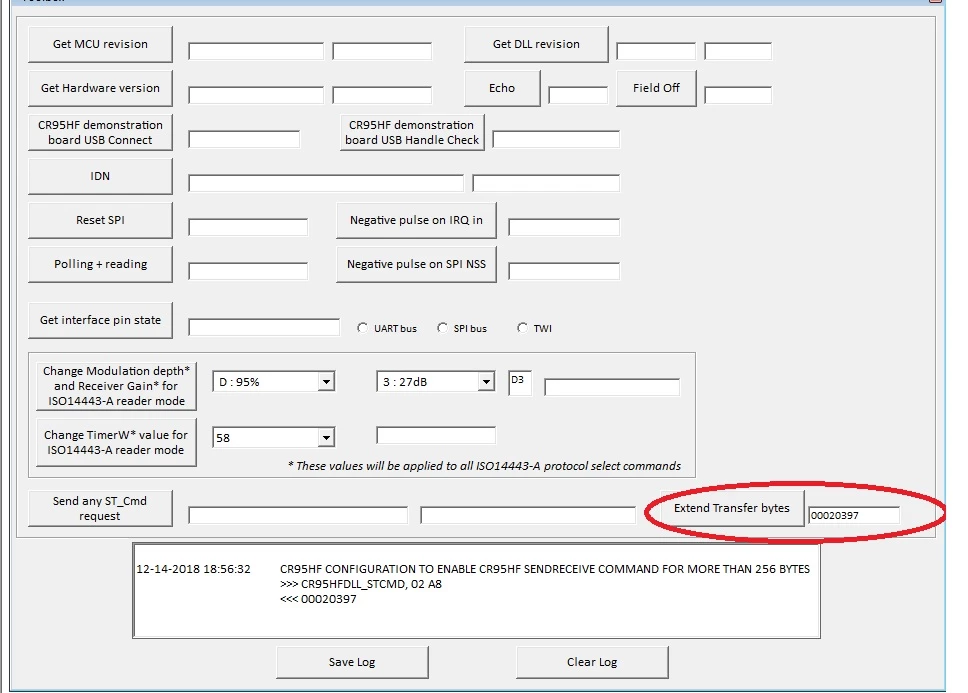
Task: Click result field beside Get interface pin state
Action: coord(264,327)
